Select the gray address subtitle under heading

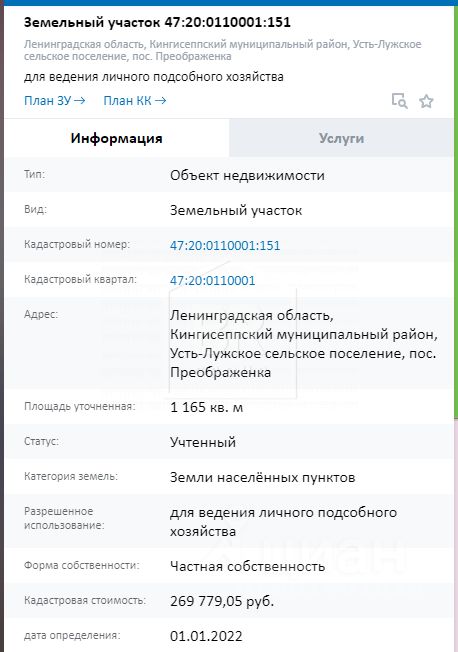(223, 50)
